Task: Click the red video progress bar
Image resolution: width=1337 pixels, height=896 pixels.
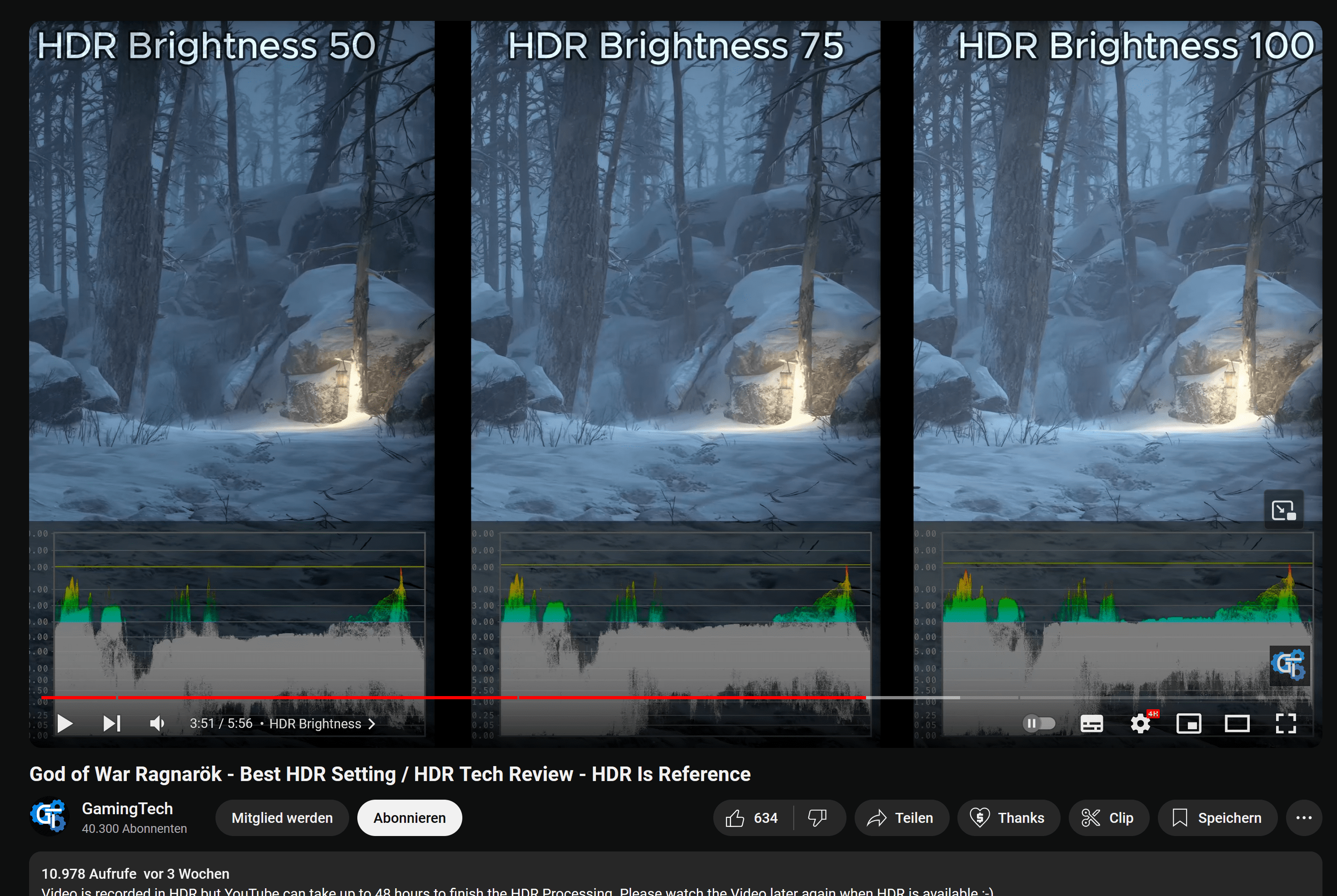Action: point(453,698)
